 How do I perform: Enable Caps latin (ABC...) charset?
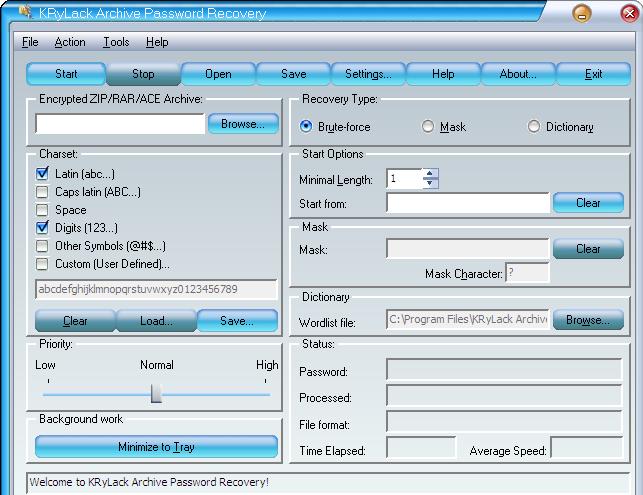point(42,192)
